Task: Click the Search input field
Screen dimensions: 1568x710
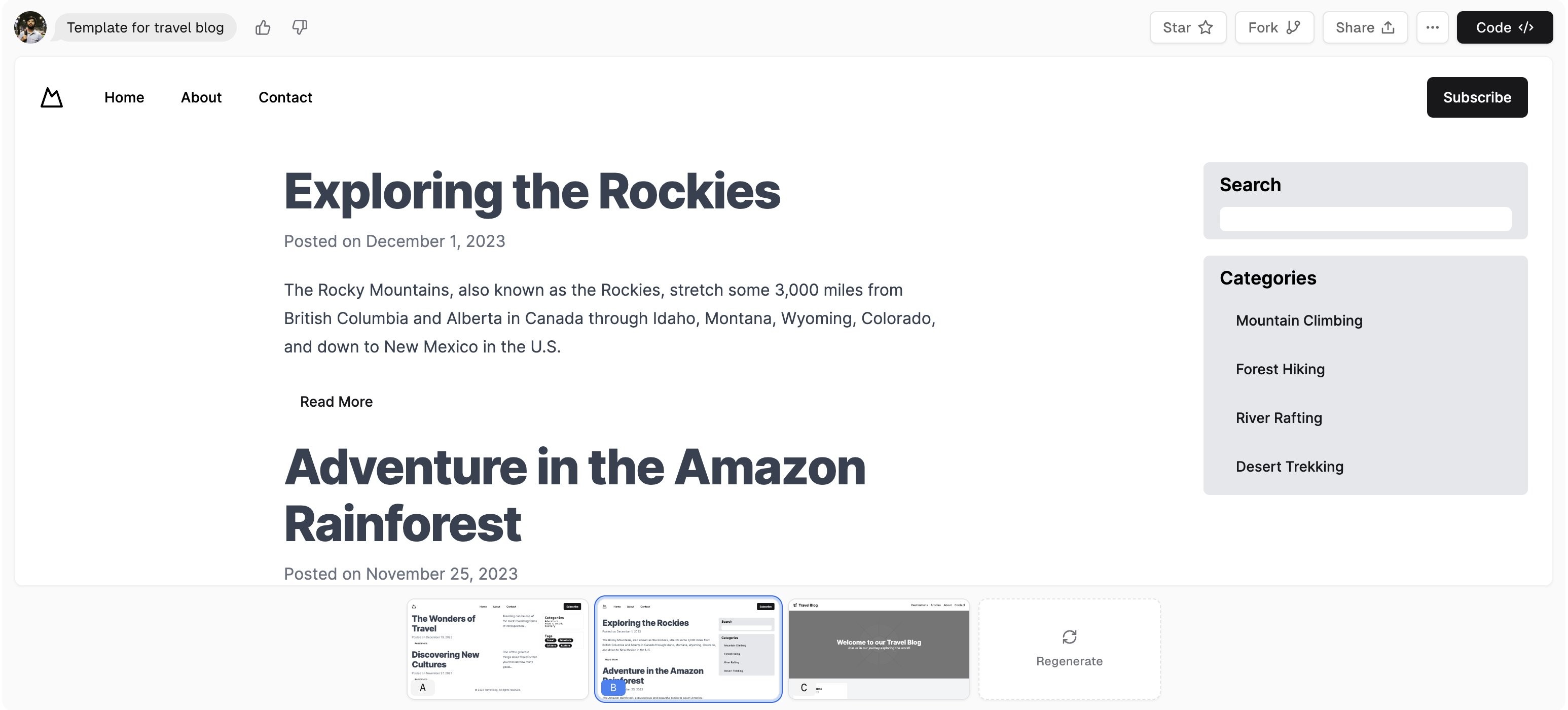Action: (x=1365, y=219)
